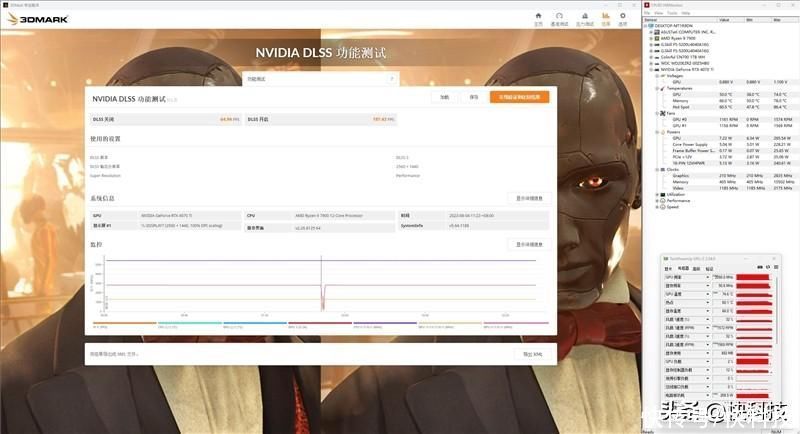The height and width of the screenshot is (434, 800).
Task: Click orange legend bar under monitoring chart
Action: coord(124,323)
